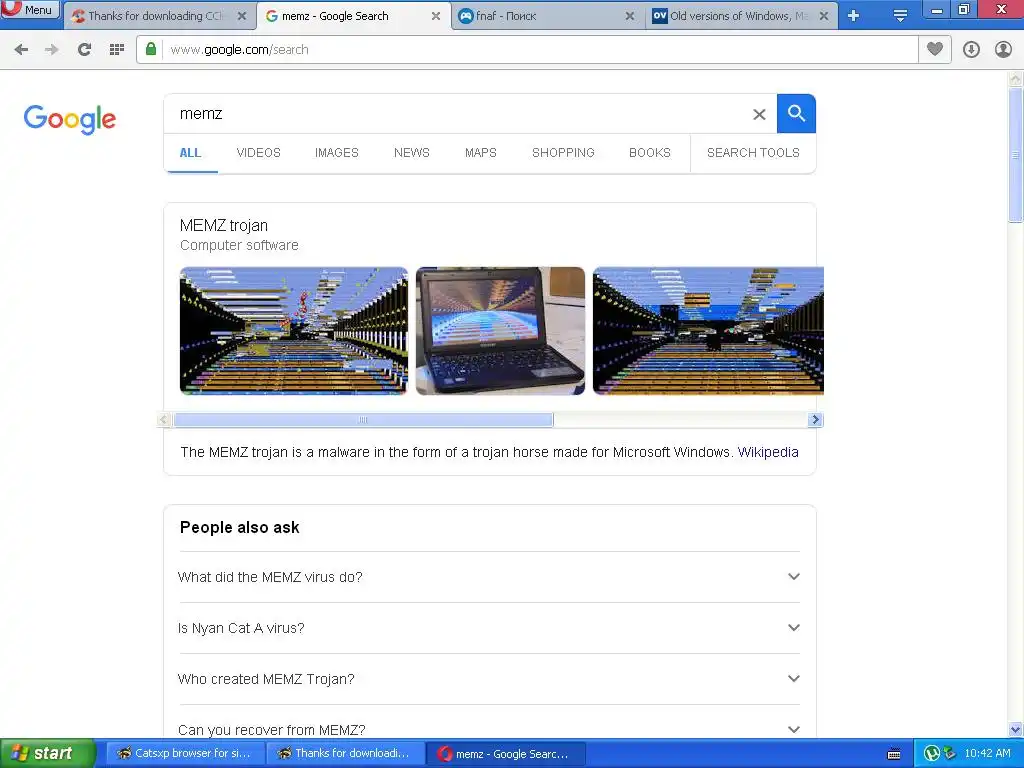
Task: Expand 'Is Nyan Cat A virus?'
Action: pos(489,628)
